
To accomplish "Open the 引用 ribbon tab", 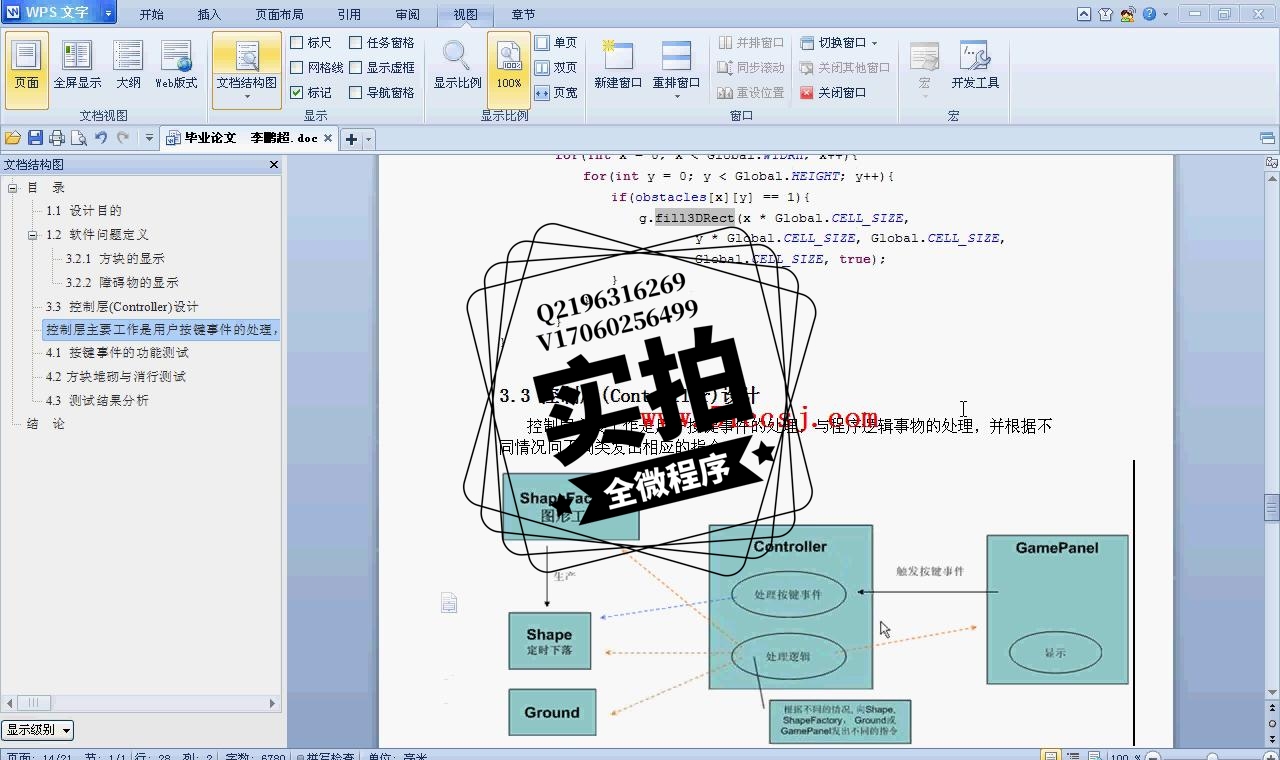I will [349, 14].
